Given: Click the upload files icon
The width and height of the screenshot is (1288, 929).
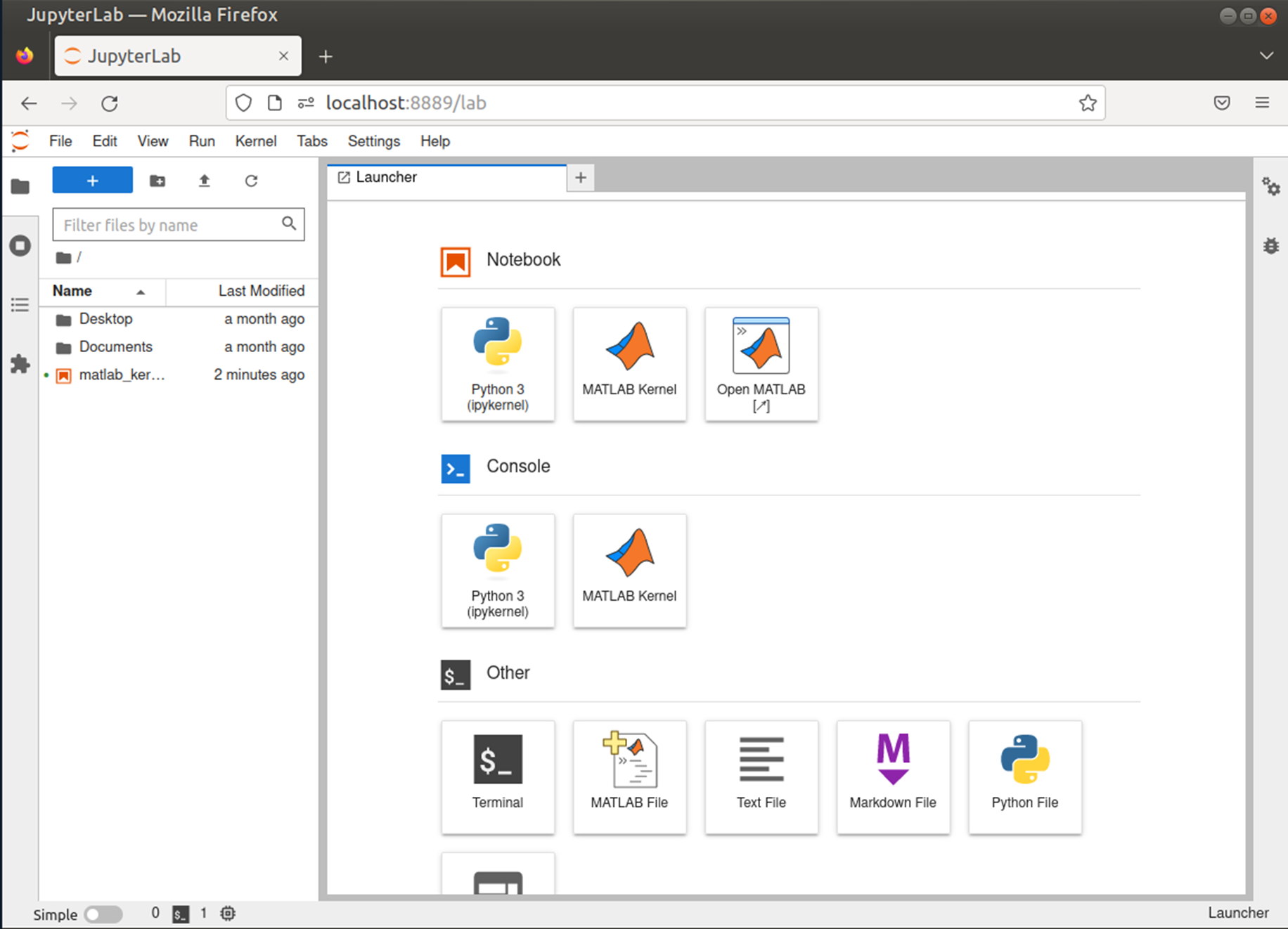Looking at the screenshot, I should click(204, 181).
